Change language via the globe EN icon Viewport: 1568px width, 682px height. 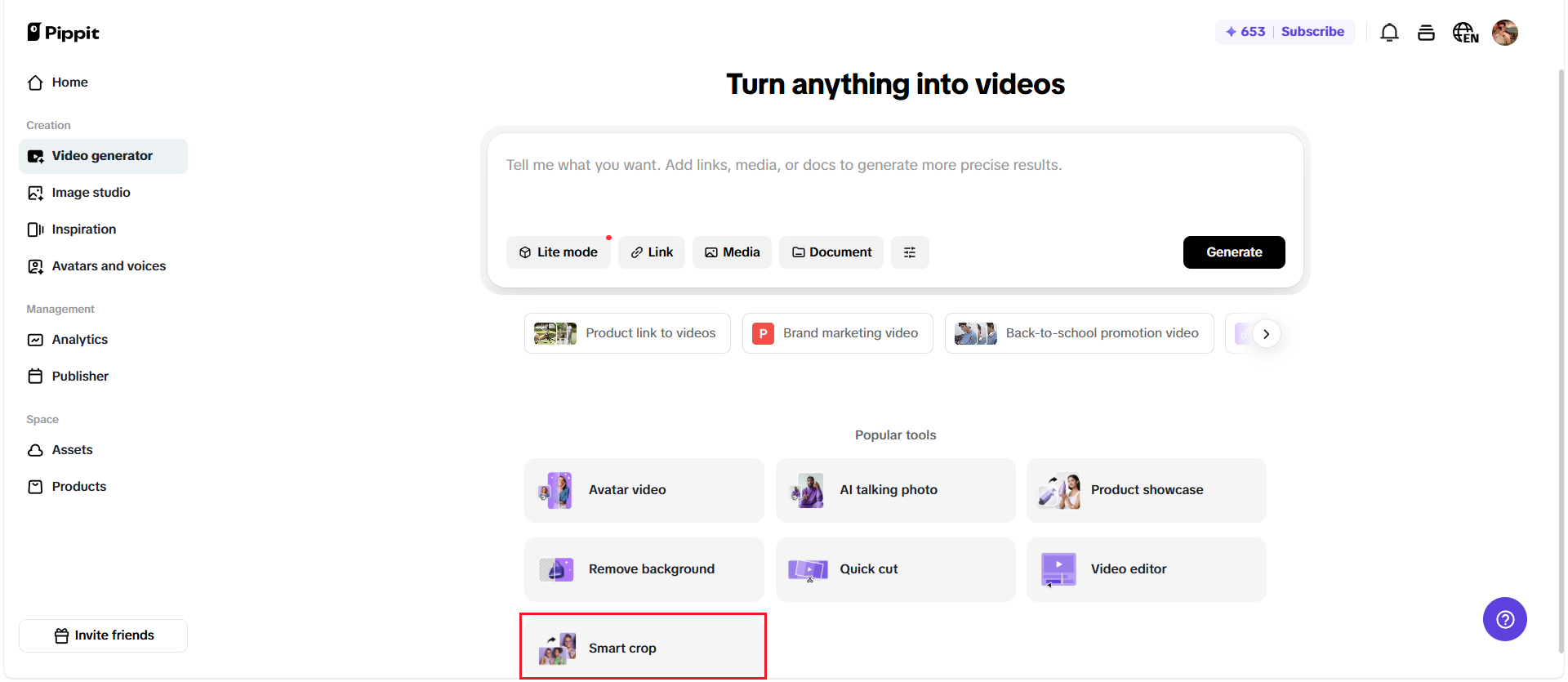1465,33
